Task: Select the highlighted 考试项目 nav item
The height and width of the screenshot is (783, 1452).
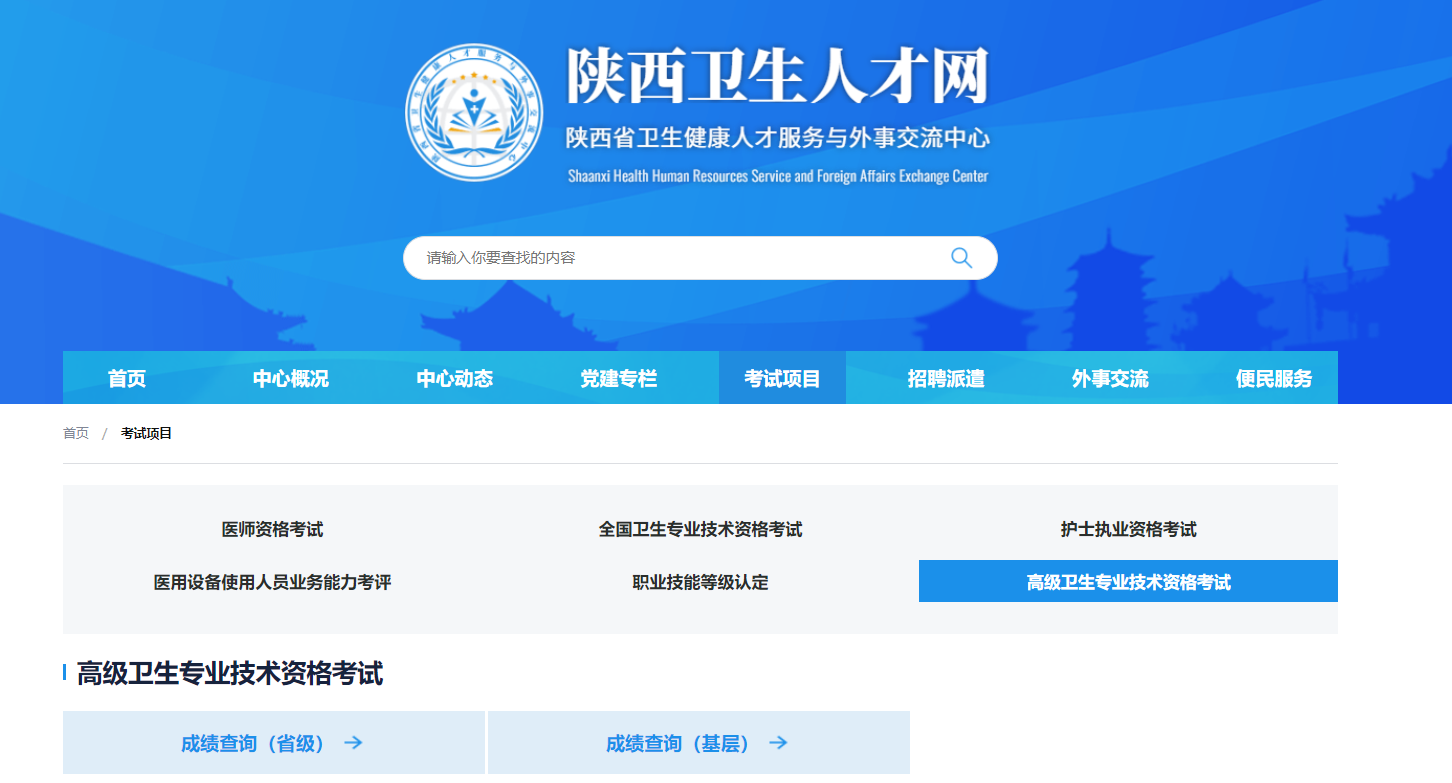Action: pos(782,379)
